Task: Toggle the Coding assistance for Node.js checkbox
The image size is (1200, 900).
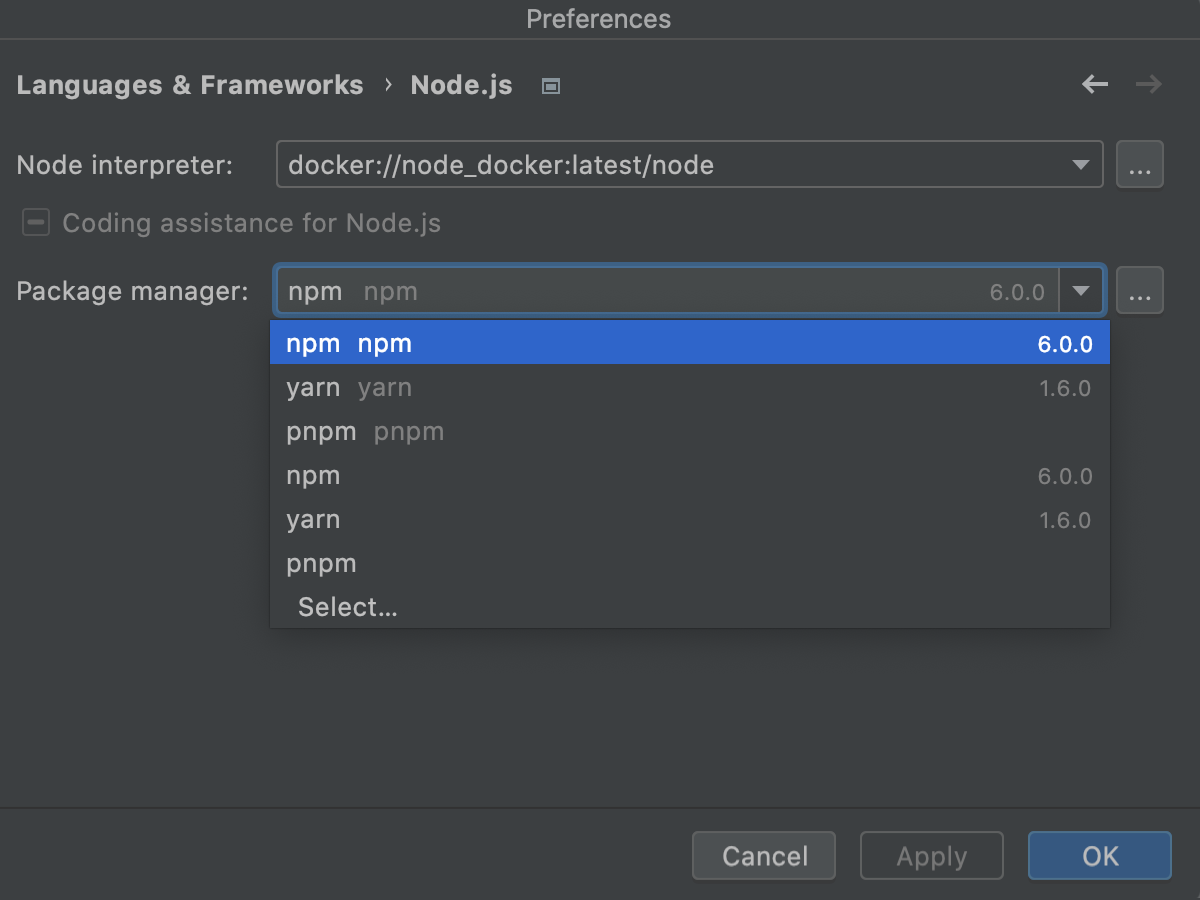Action: click(x=35, y=222)
